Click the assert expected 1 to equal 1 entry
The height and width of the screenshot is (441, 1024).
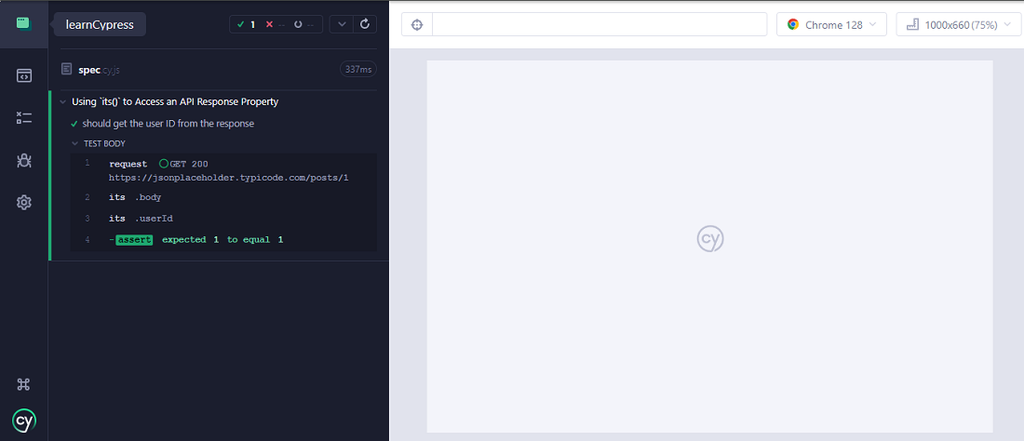click(223, 240)
